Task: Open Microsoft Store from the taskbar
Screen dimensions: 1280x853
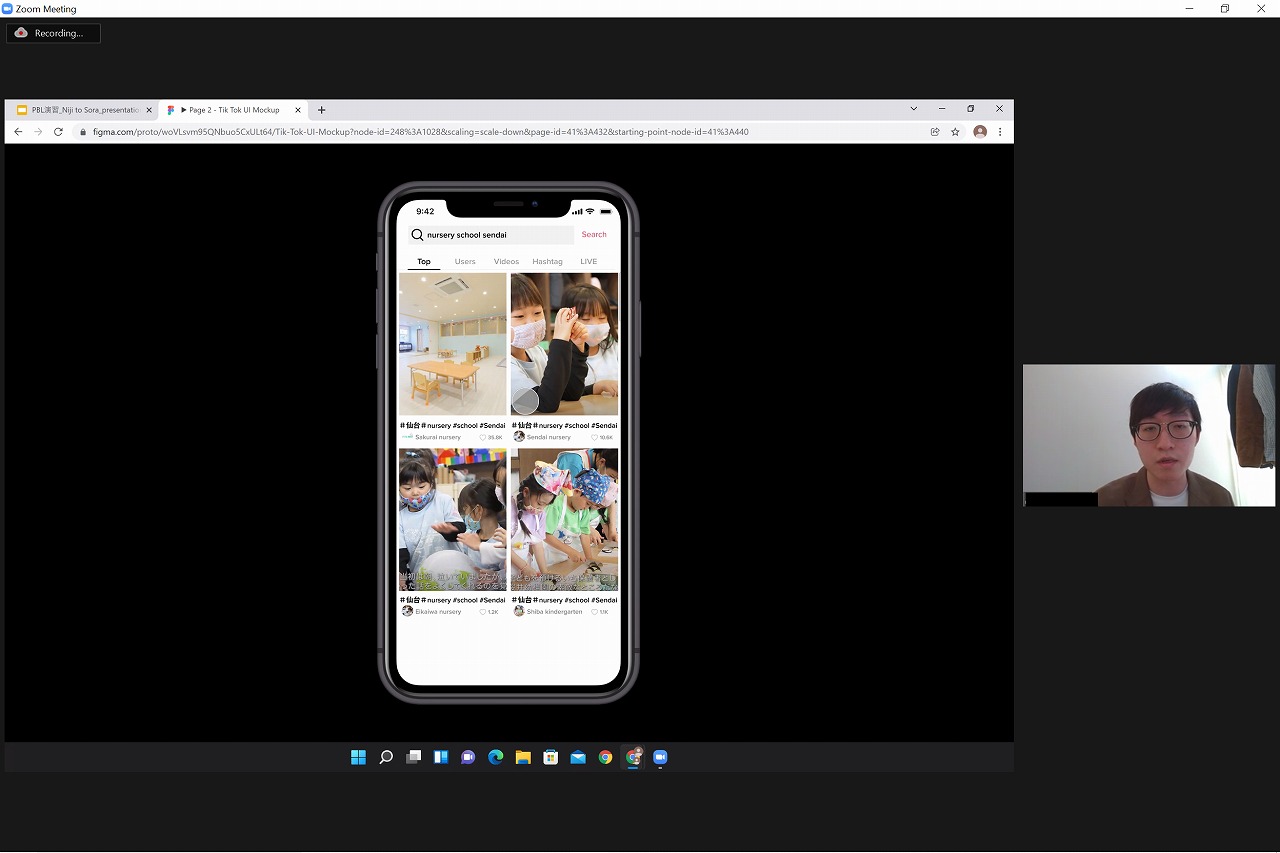Action: (x=550, y=757)
